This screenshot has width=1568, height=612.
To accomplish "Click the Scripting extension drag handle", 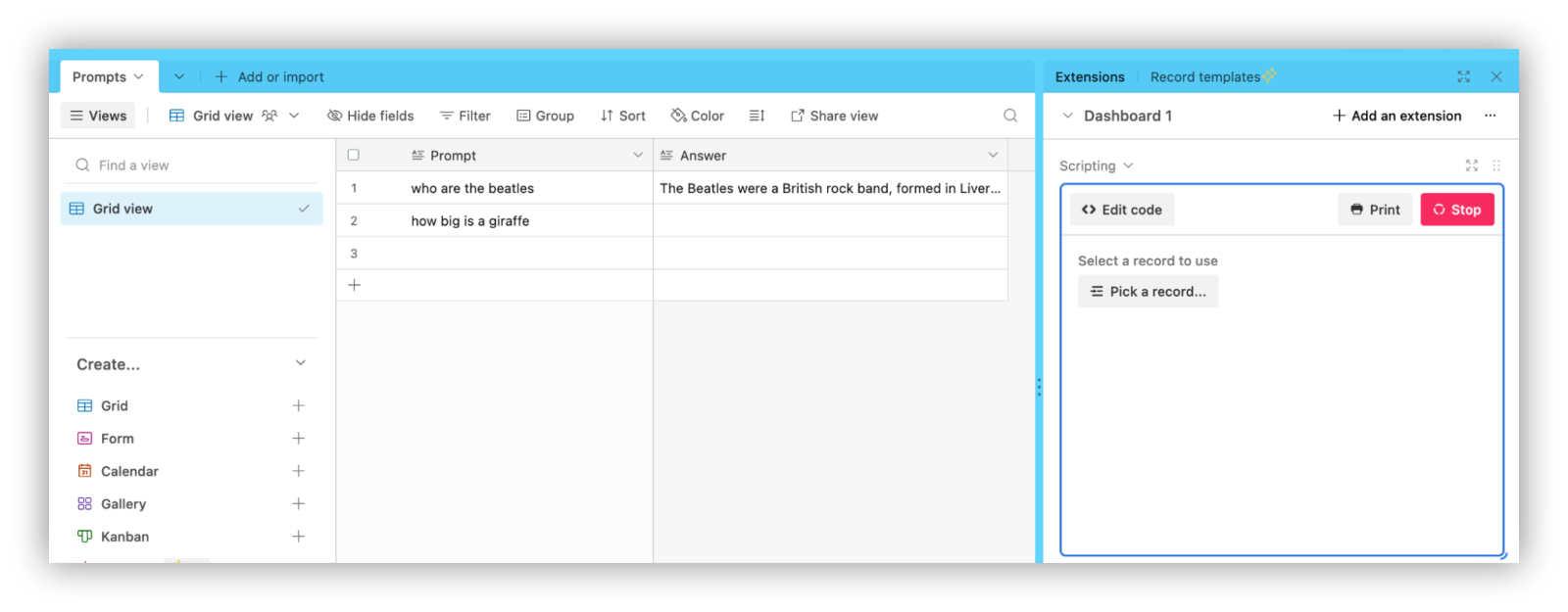I will [x=1496, y=165].
